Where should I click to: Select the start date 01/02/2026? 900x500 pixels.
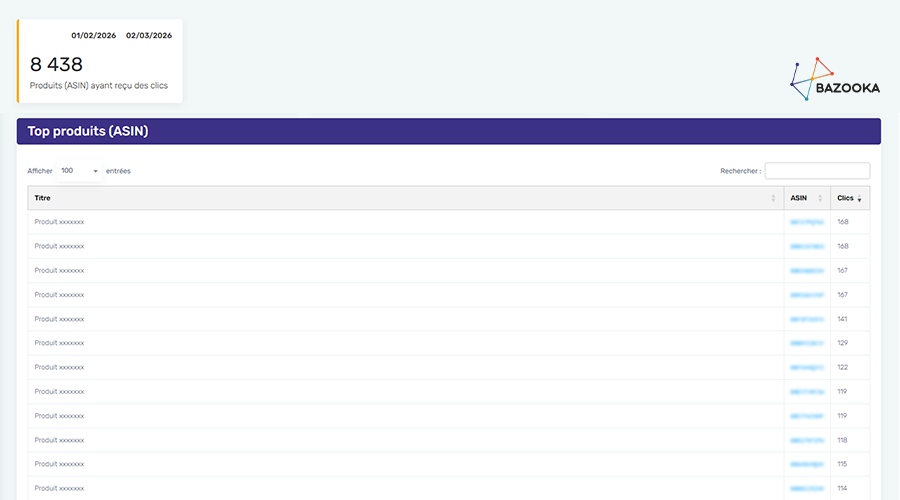pyautogui.click(x=94, y=36)
